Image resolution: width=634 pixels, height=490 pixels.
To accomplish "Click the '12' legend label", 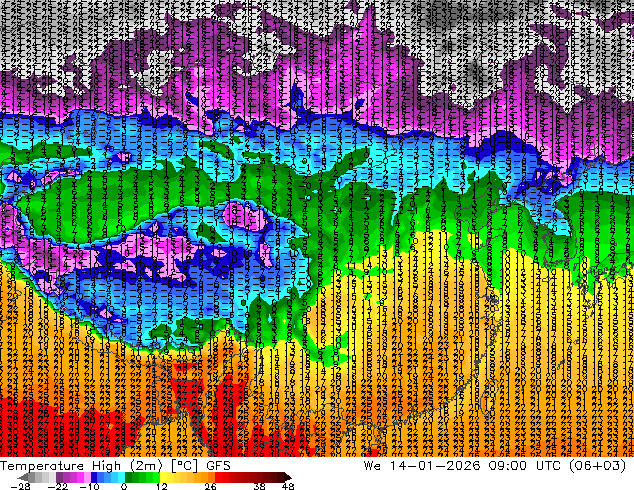I will [x=162, y=486].
